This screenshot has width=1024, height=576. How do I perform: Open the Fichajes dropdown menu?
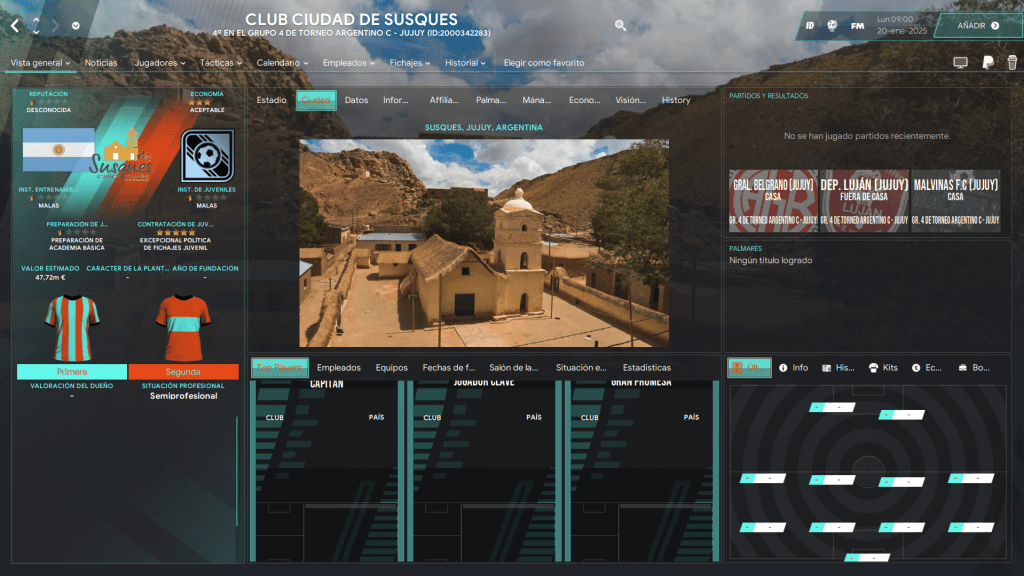tap(410, 63)
